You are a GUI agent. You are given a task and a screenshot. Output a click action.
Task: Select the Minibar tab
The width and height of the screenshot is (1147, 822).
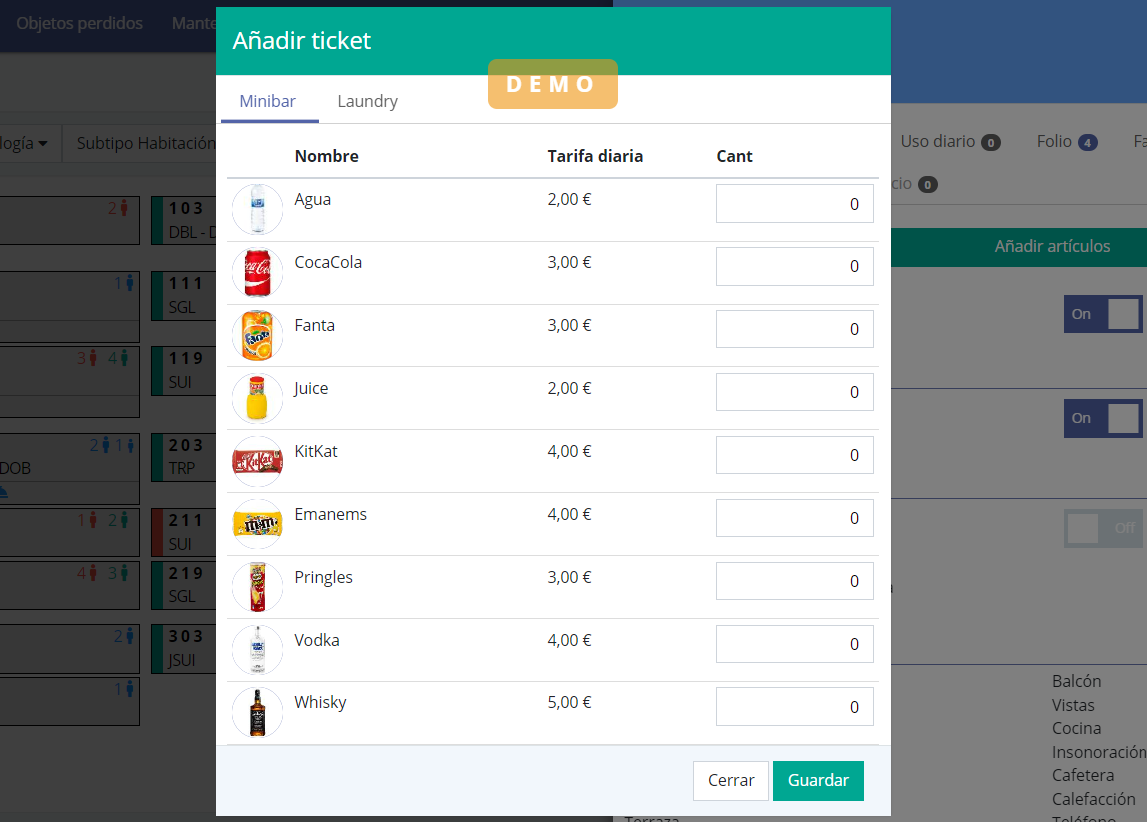pos(268,101)
